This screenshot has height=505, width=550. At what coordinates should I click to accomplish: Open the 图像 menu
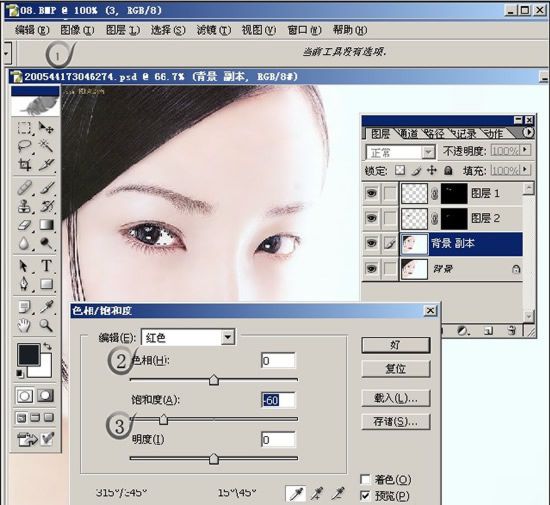pos(77,30)
